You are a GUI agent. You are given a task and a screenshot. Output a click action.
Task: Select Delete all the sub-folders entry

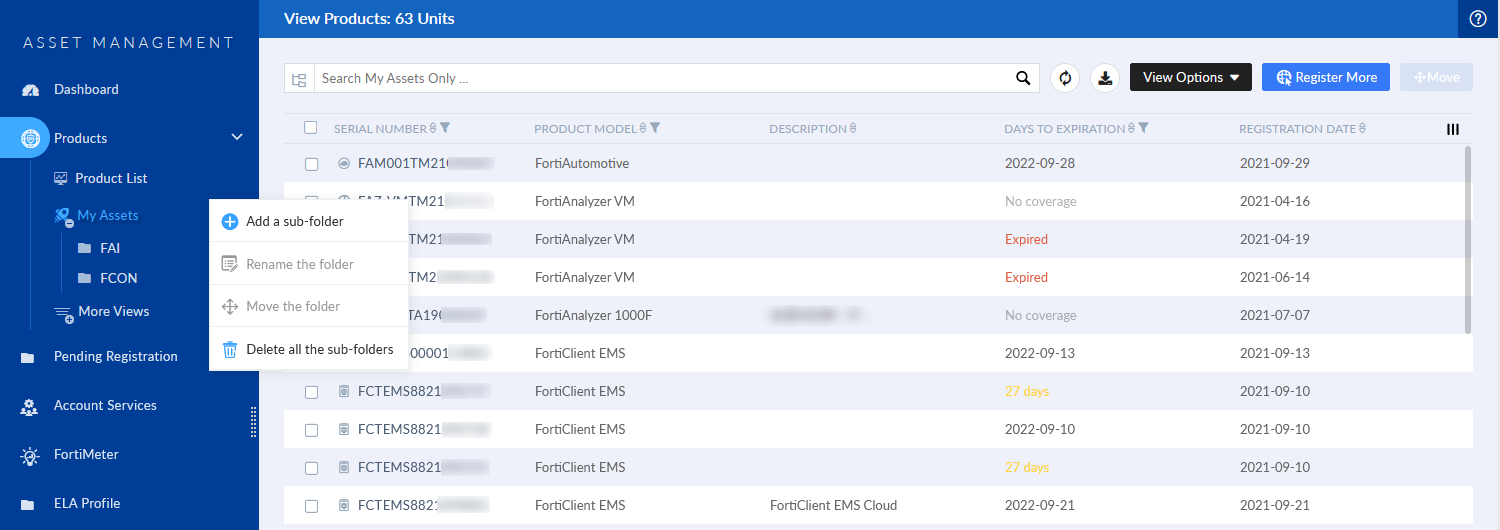[309, 350]
